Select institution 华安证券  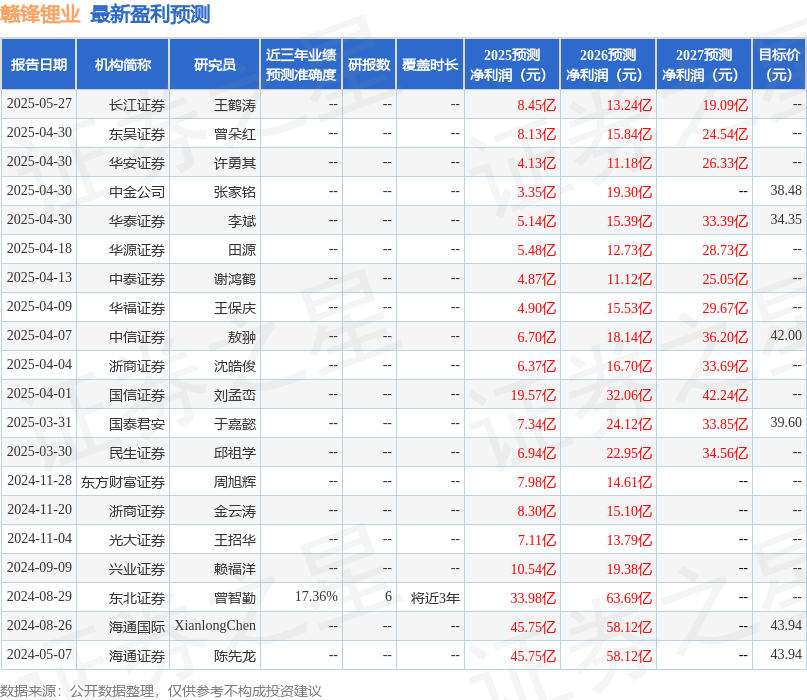click(x=137, y=163)
